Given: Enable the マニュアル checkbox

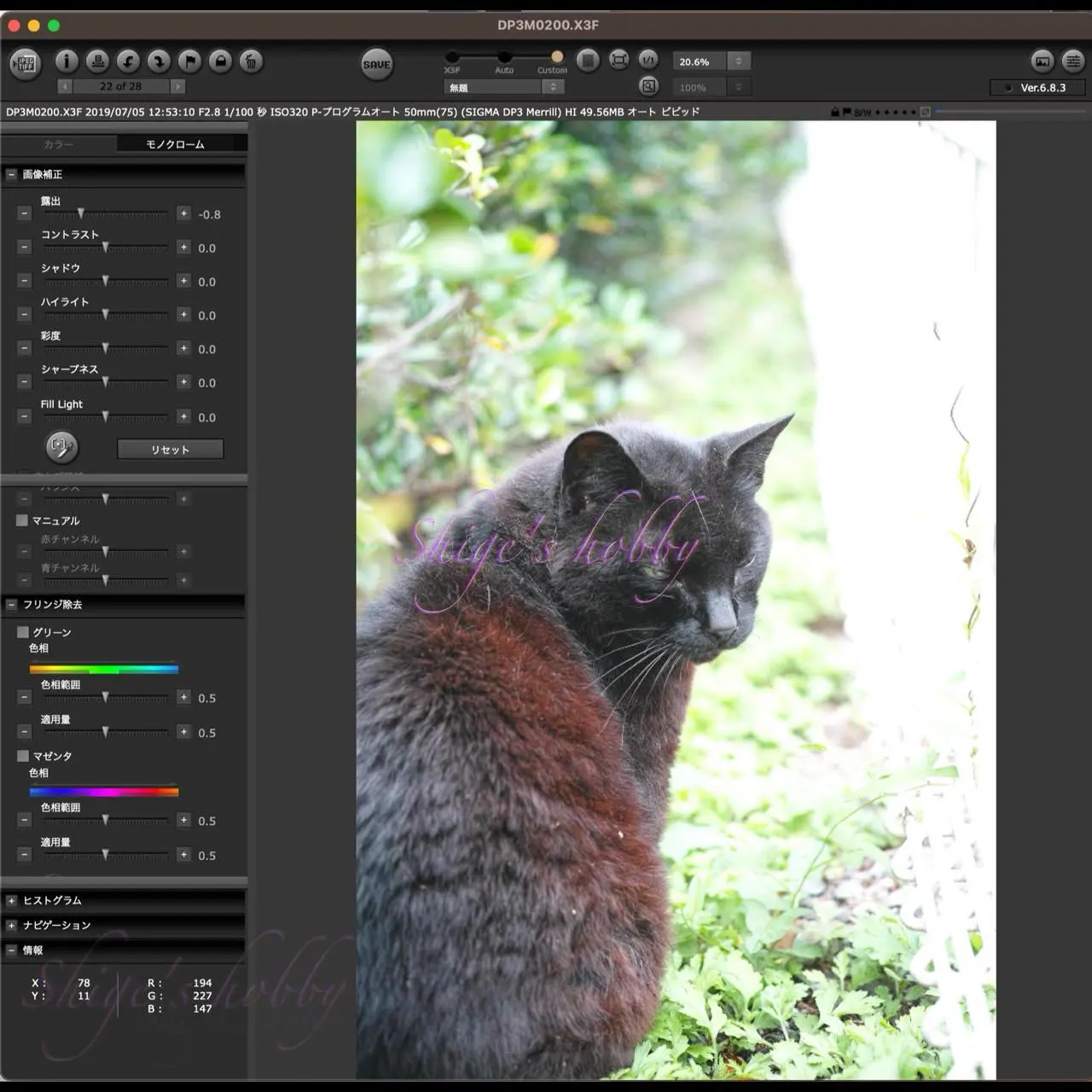Looking at the screenshot, I should tap(22, 520).
